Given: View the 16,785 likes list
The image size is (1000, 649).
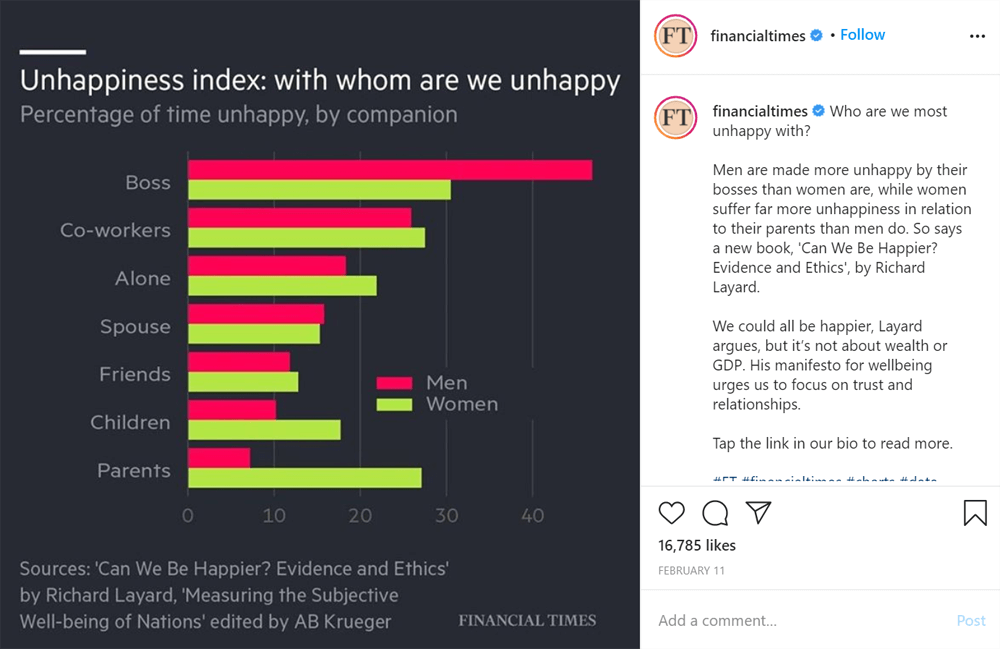Looking at the screenshot, I should (697, 546).
